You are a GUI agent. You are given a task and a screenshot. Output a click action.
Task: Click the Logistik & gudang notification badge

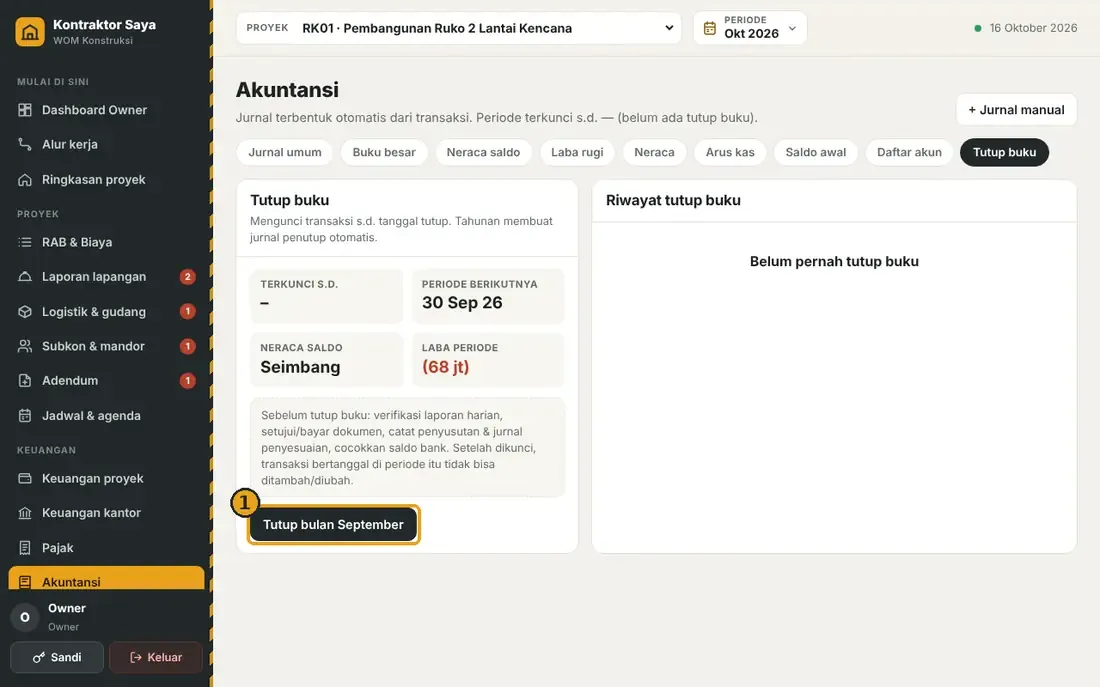tap(187, 312)
